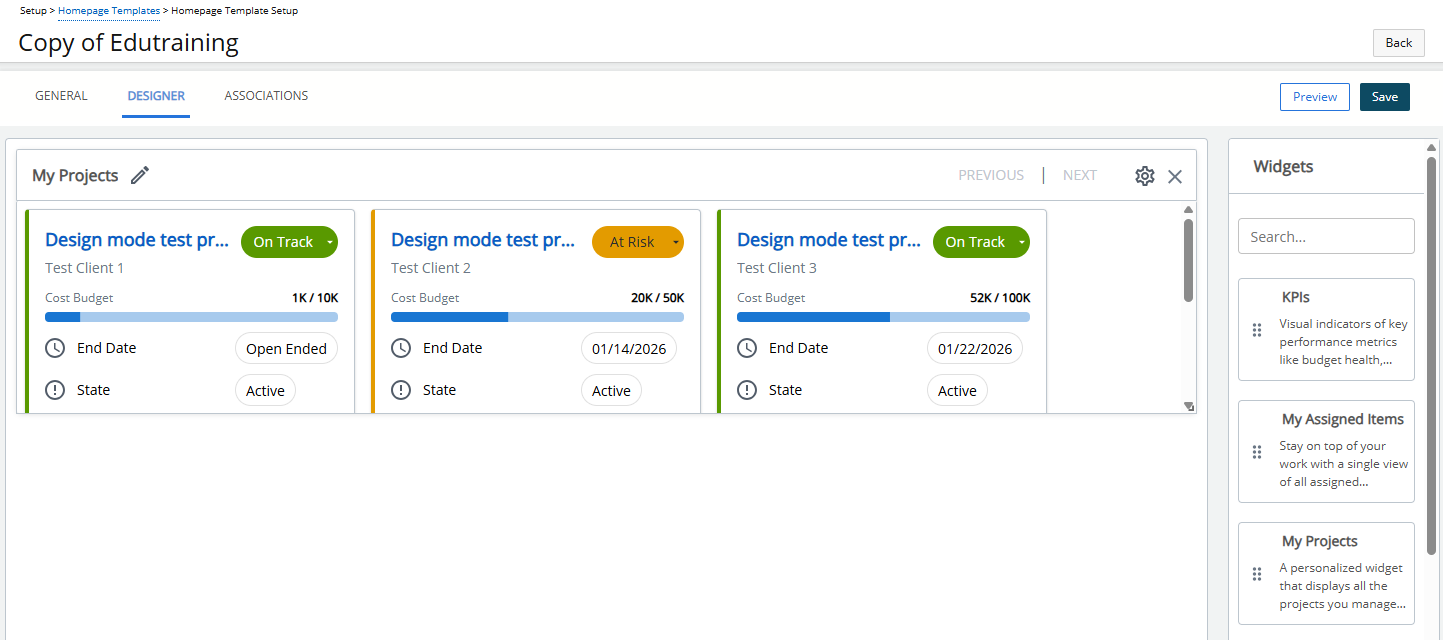
Task: Expand the On Track status dropdown for Test Client 3
Action: 1021,241
